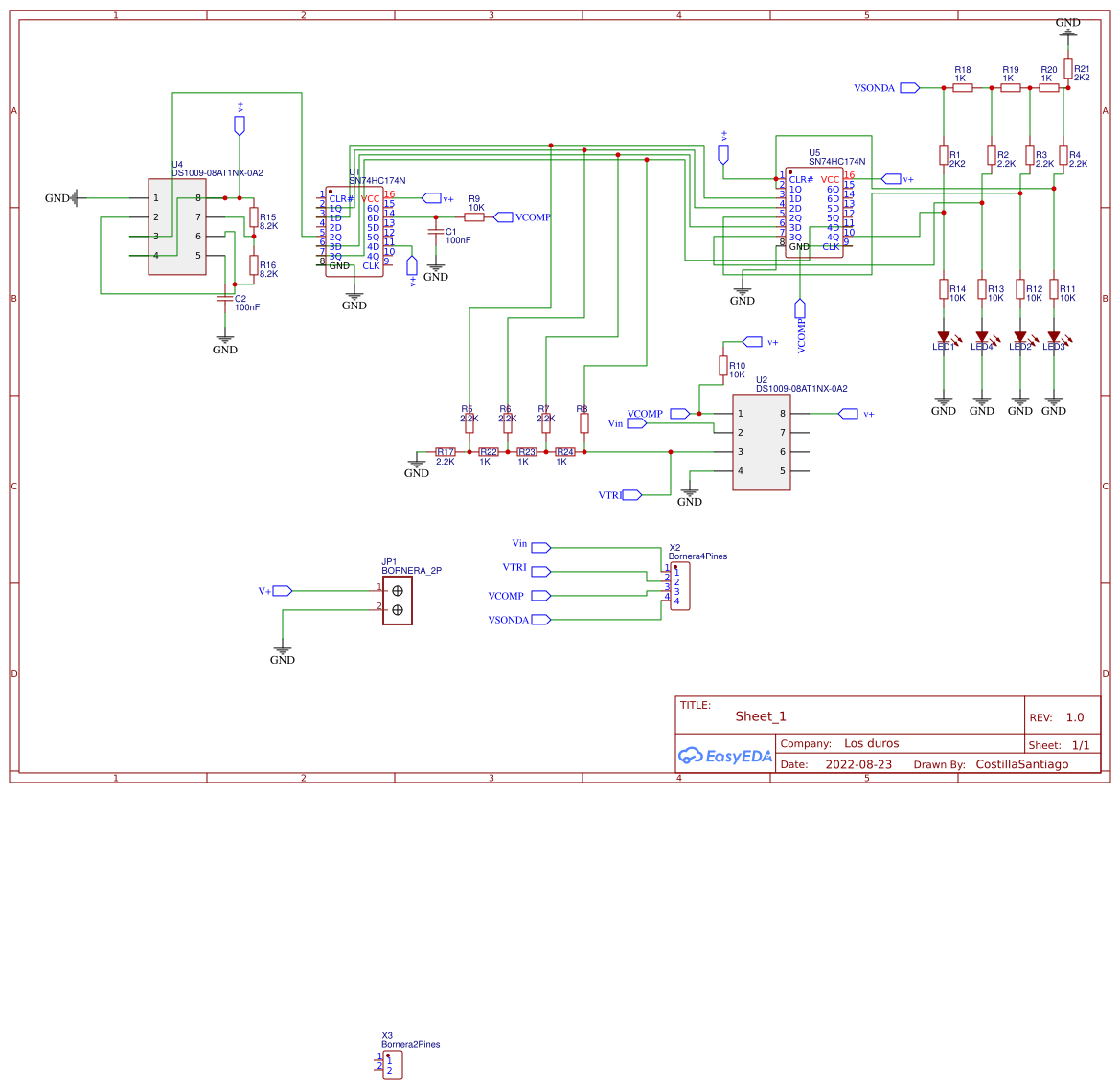Select the LED3 diode symbol

point(1052,337)
